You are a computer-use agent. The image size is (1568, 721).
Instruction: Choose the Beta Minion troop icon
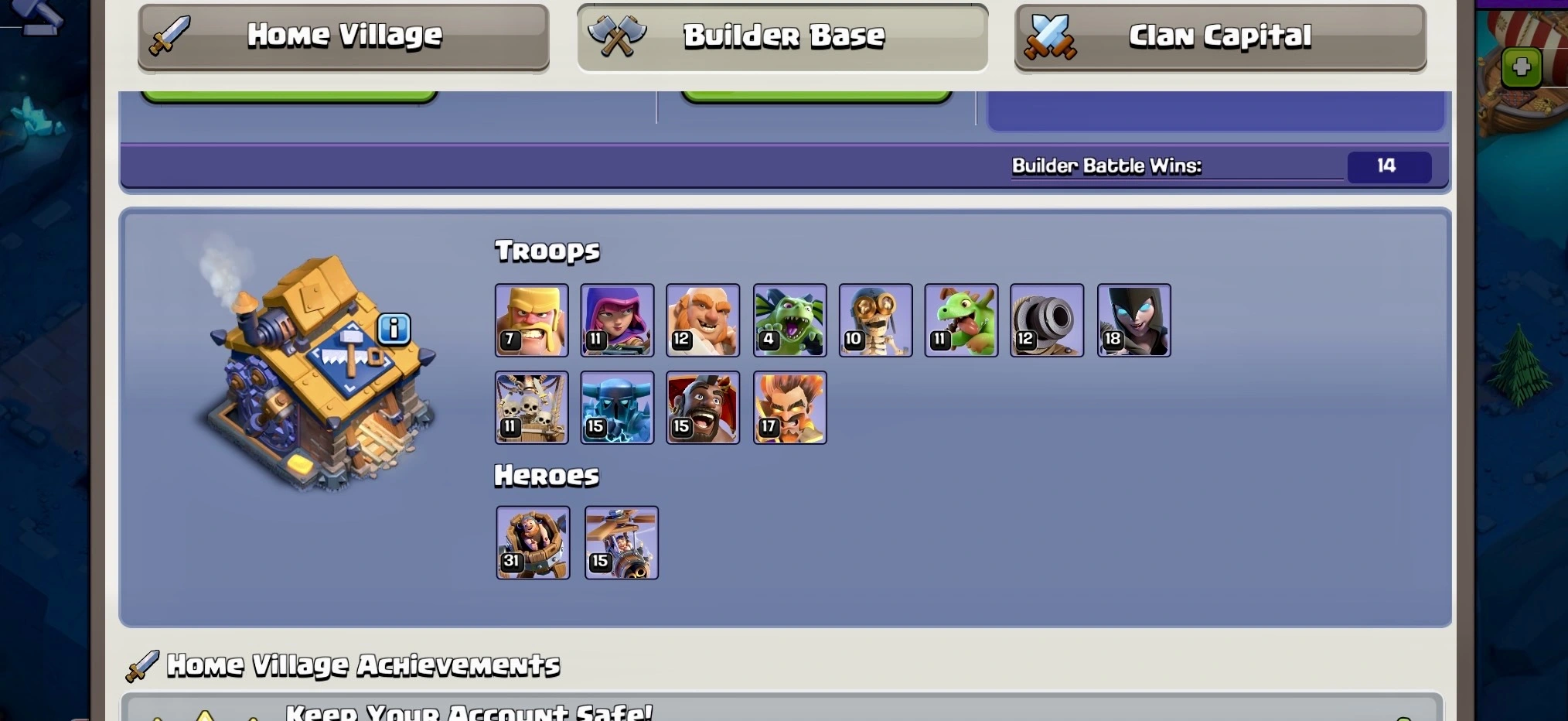[x=789, y=320]
